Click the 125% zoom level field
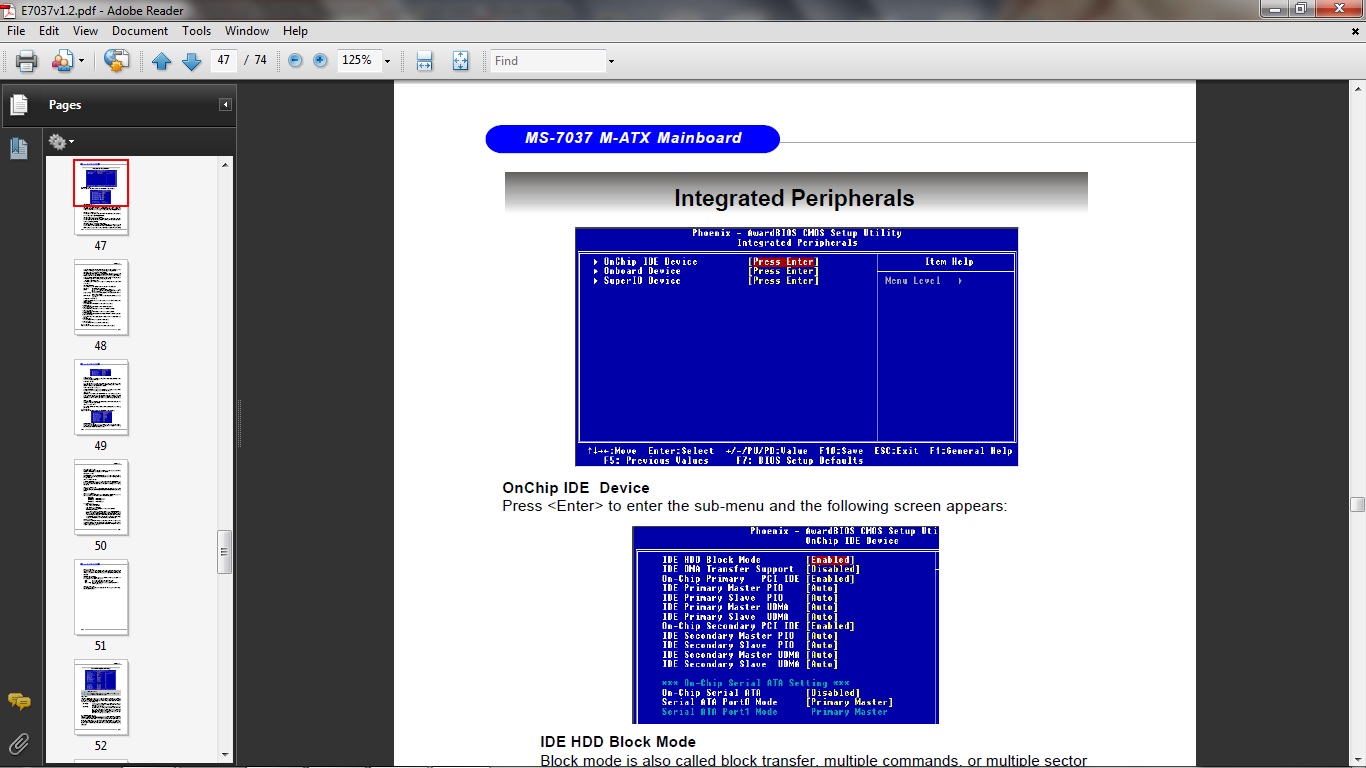Image resolution: width=1366 pixels, height=768 pixels. pyautogui.click(x=358, y=61)
